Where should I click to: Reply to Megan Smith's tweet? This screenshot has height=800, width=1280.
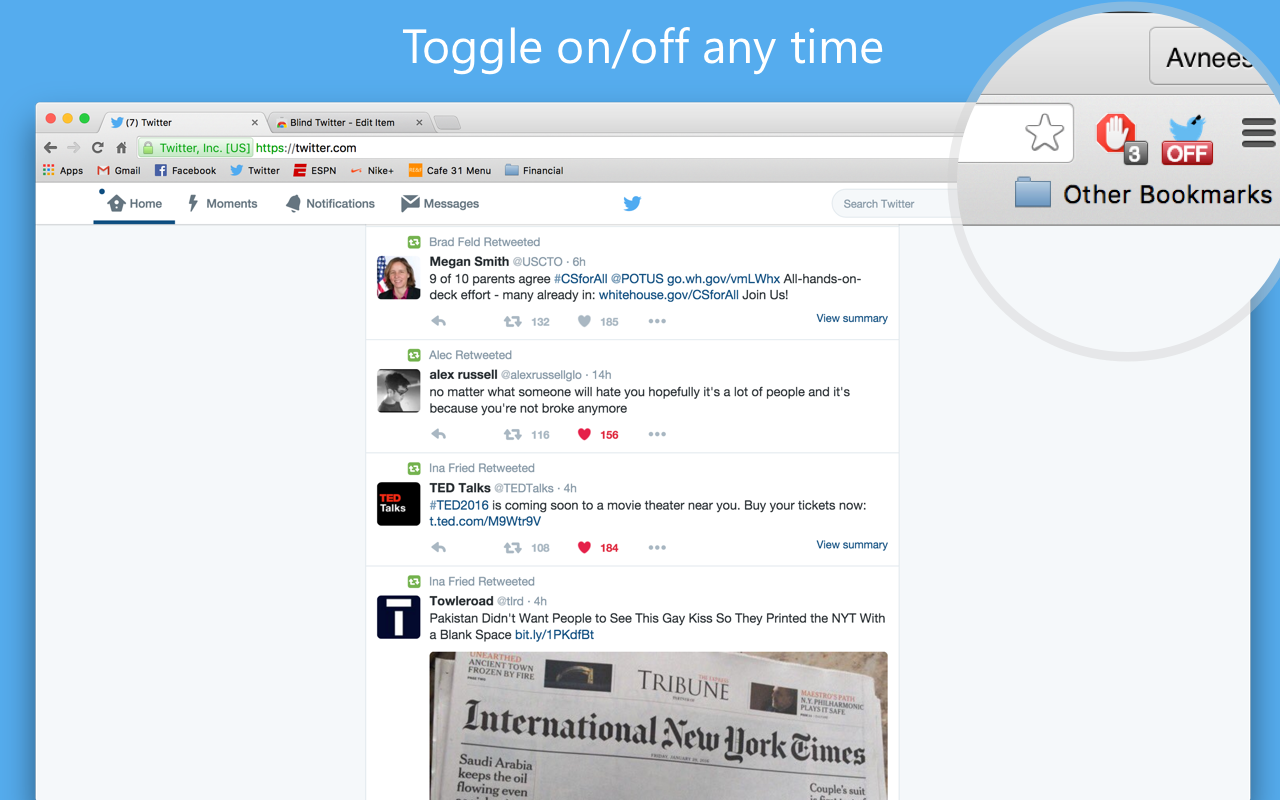tap(438, 321)
